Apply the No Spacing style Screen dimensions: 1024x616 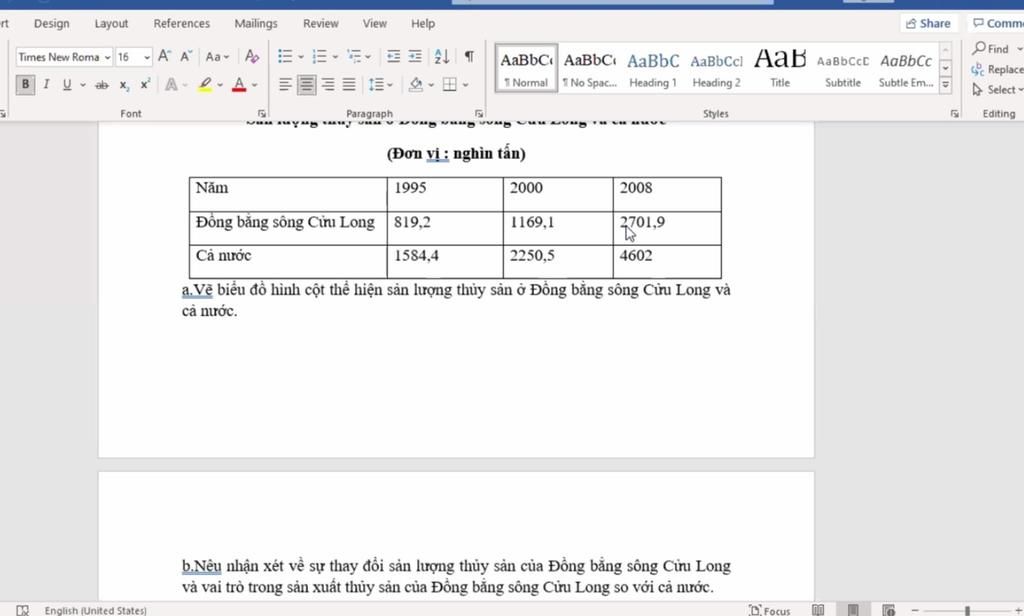pos(590,68)
